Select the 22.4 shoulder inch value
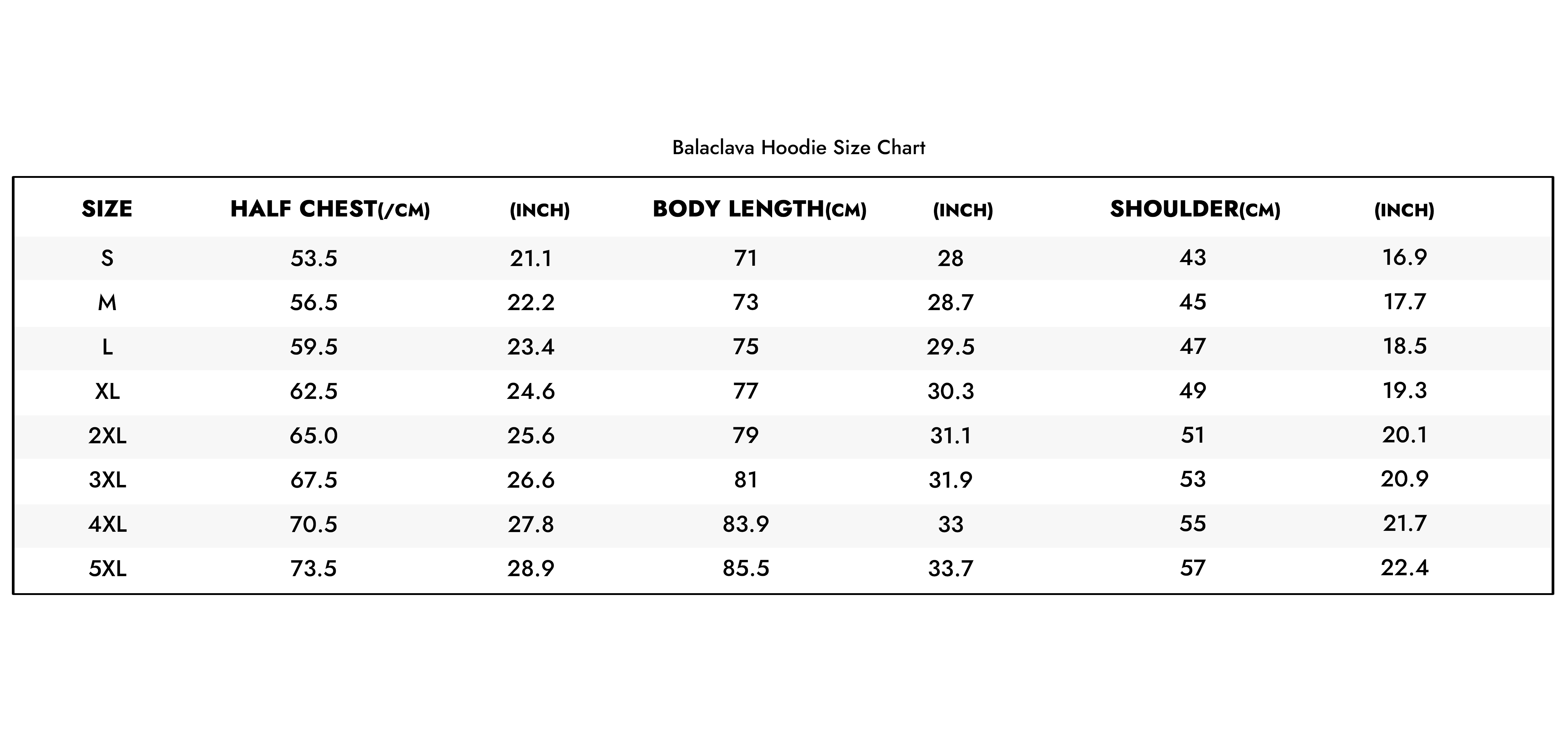1568x754 pixels. (1404, 568)
